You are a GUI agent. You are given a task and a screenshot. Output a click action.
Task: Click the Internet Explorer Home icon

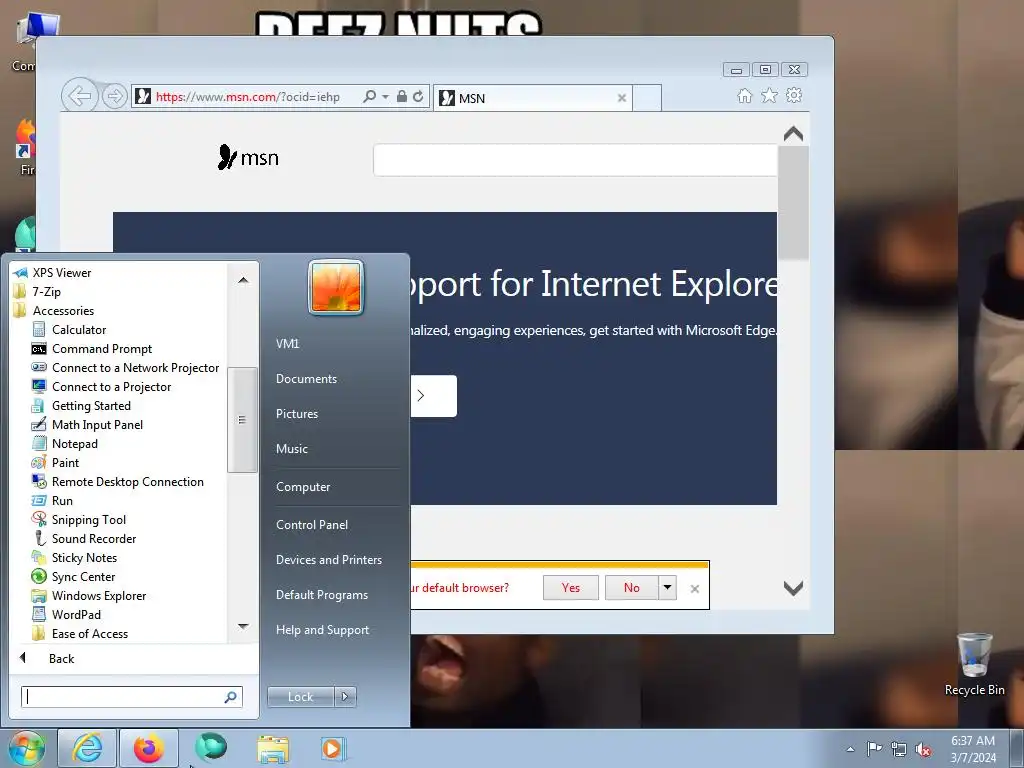[x=744, y=96]
